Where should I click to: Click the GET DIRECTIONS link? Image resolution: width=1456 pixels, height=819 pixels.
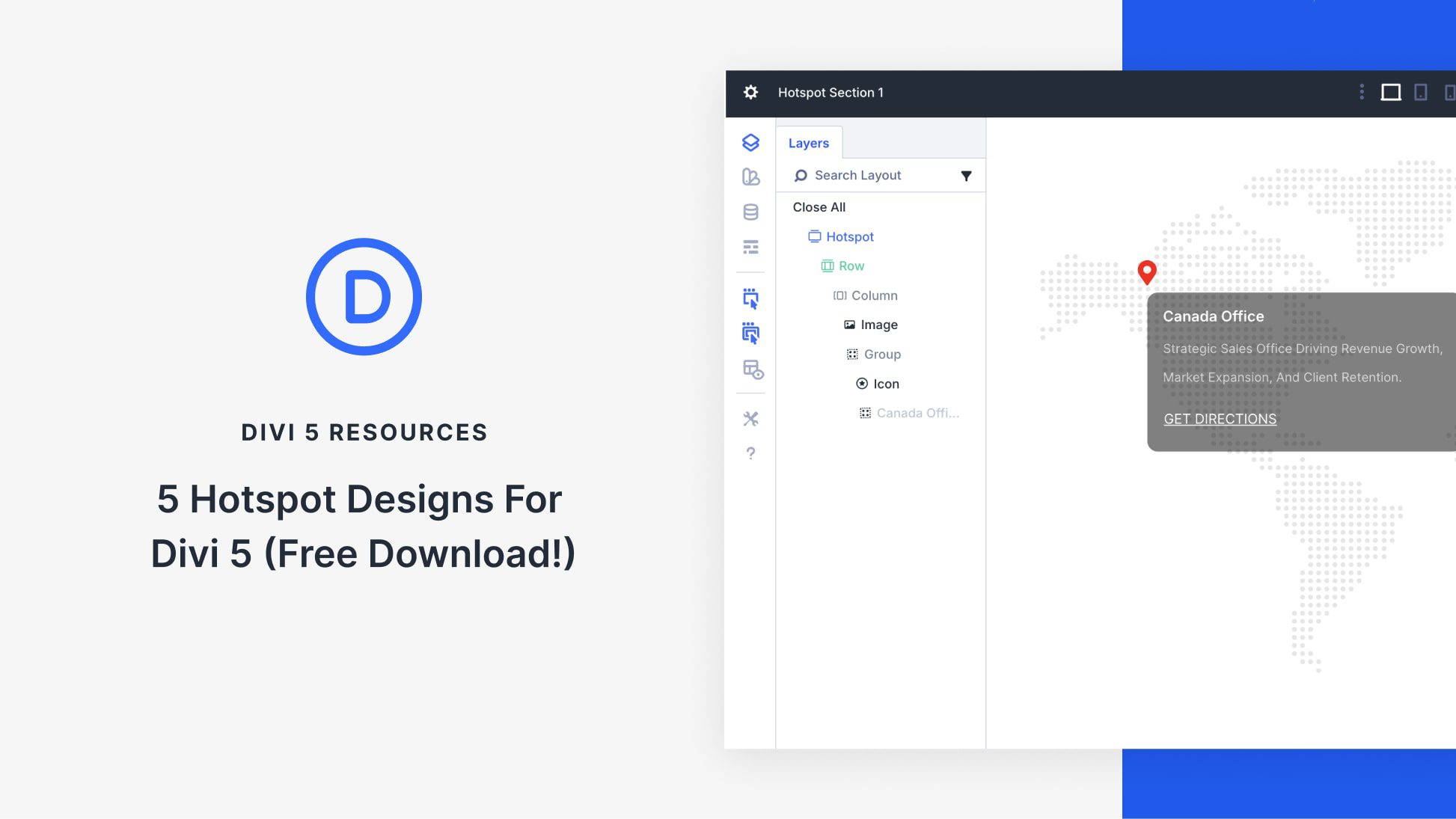coord(1220,419)
